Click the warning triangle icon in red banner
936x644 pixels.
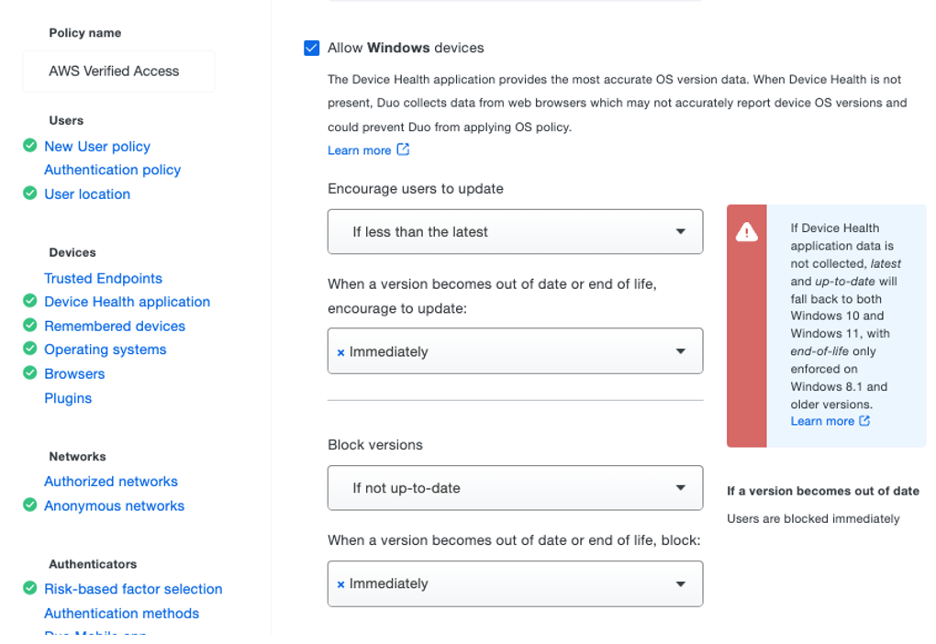click(x=746, y=233)
